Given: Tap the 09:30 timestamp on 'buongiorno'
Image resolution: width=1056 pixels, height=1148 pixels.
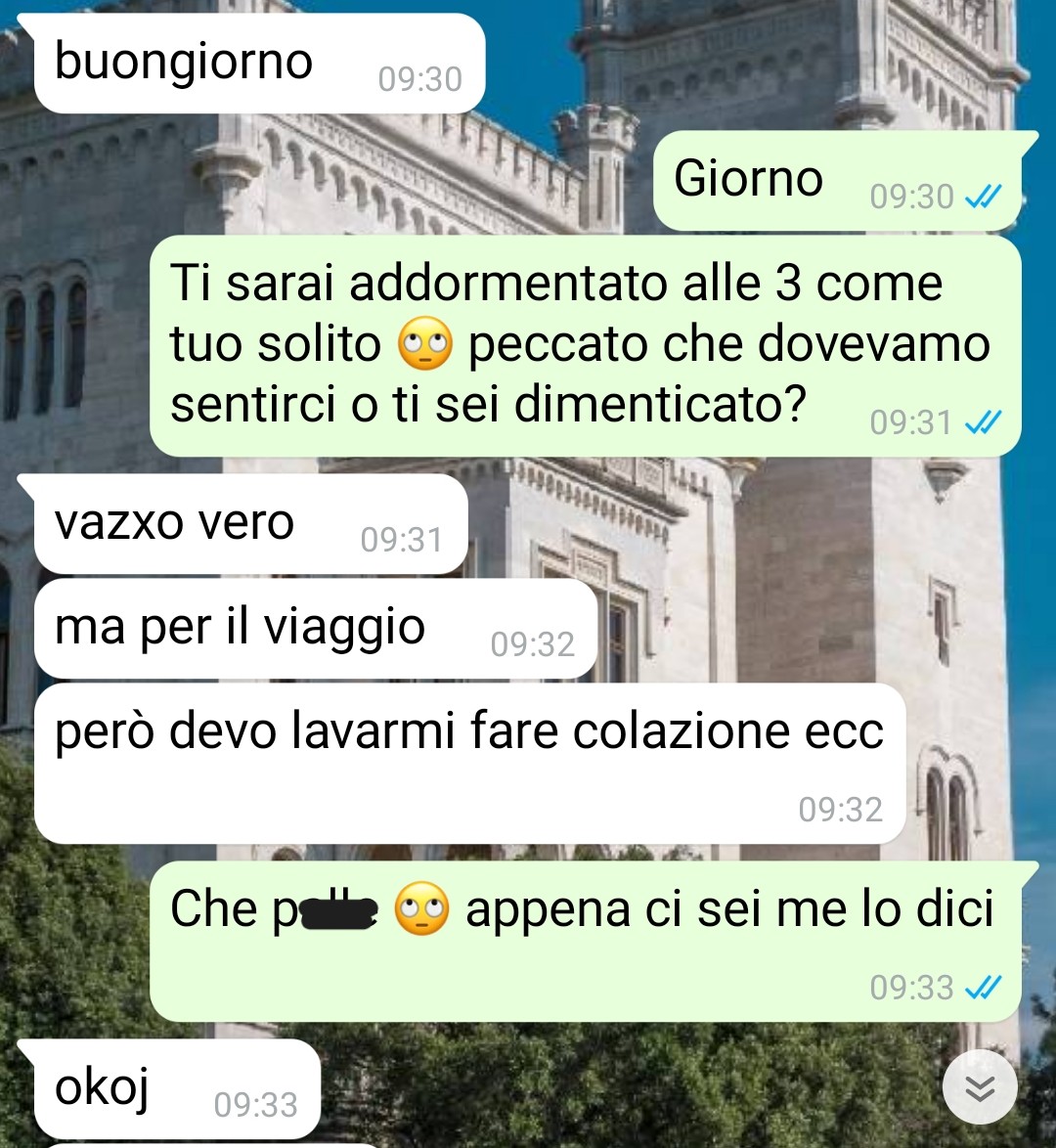Looking at the screenshot, I should pyautogui.click(x=420, y=79).
